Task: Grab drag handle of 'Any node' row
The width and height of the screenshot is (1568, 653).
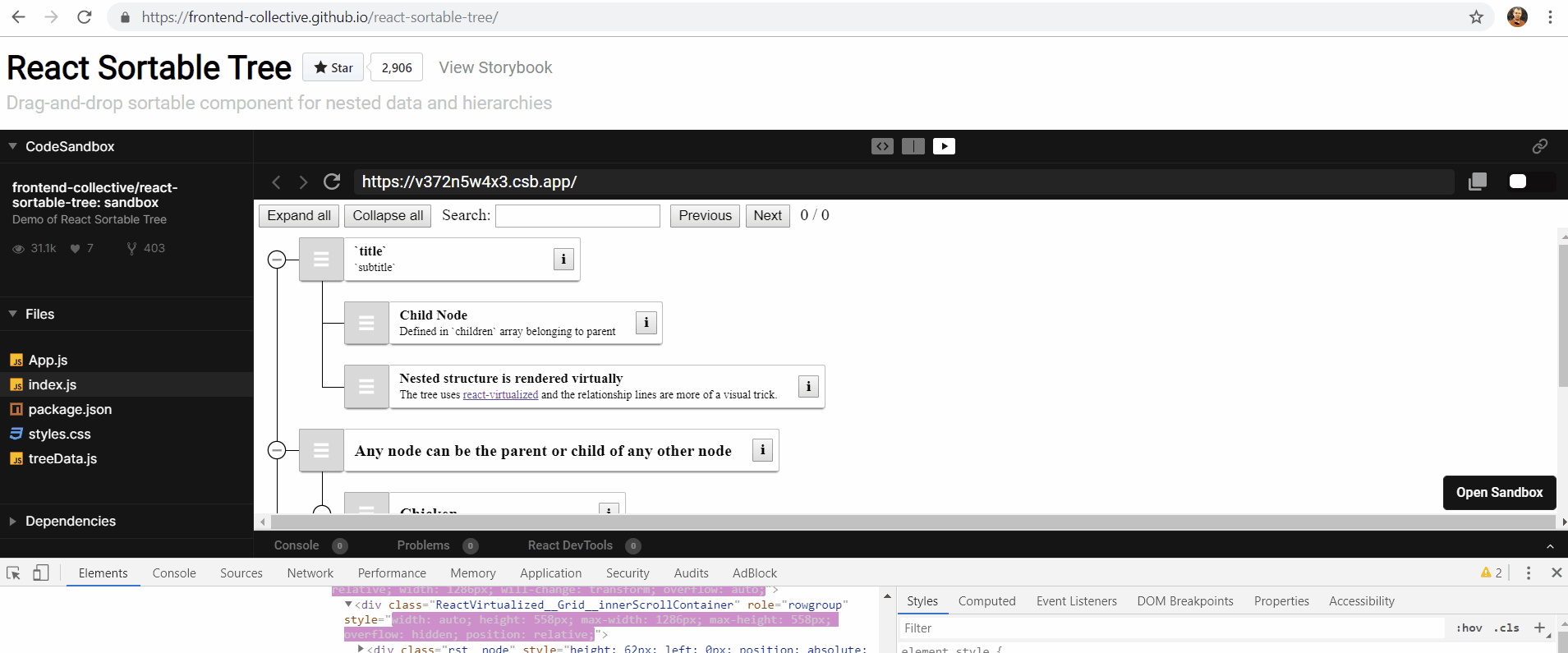Action: [x=321, y=450]
